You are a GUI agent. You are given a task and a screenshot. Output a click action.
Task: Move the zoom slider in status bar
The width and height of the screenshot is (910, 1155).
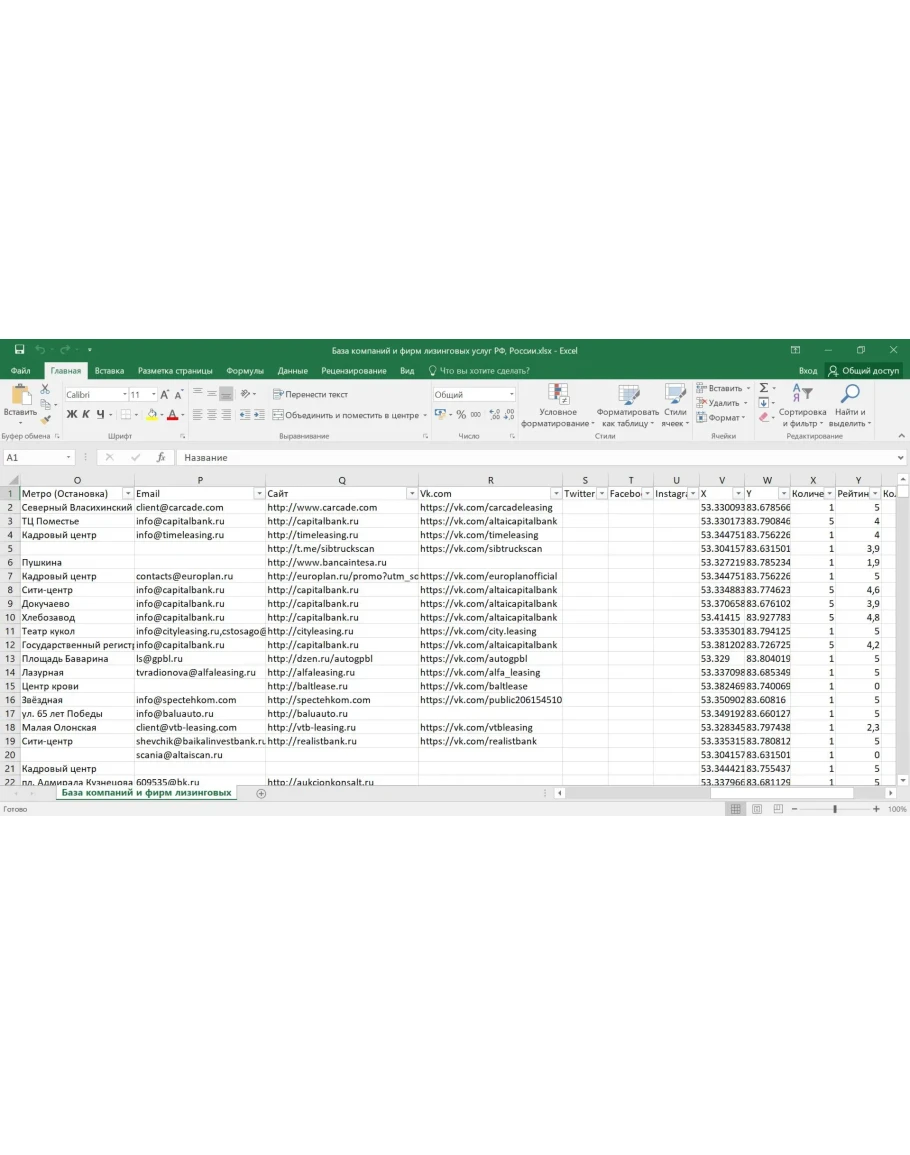pyautogui.click(x=835, y=809)
